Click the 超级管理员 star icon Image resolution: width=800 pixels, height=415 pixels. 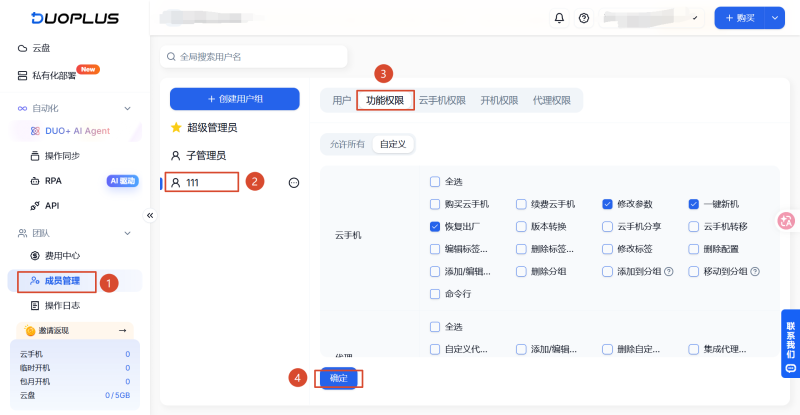176,127
